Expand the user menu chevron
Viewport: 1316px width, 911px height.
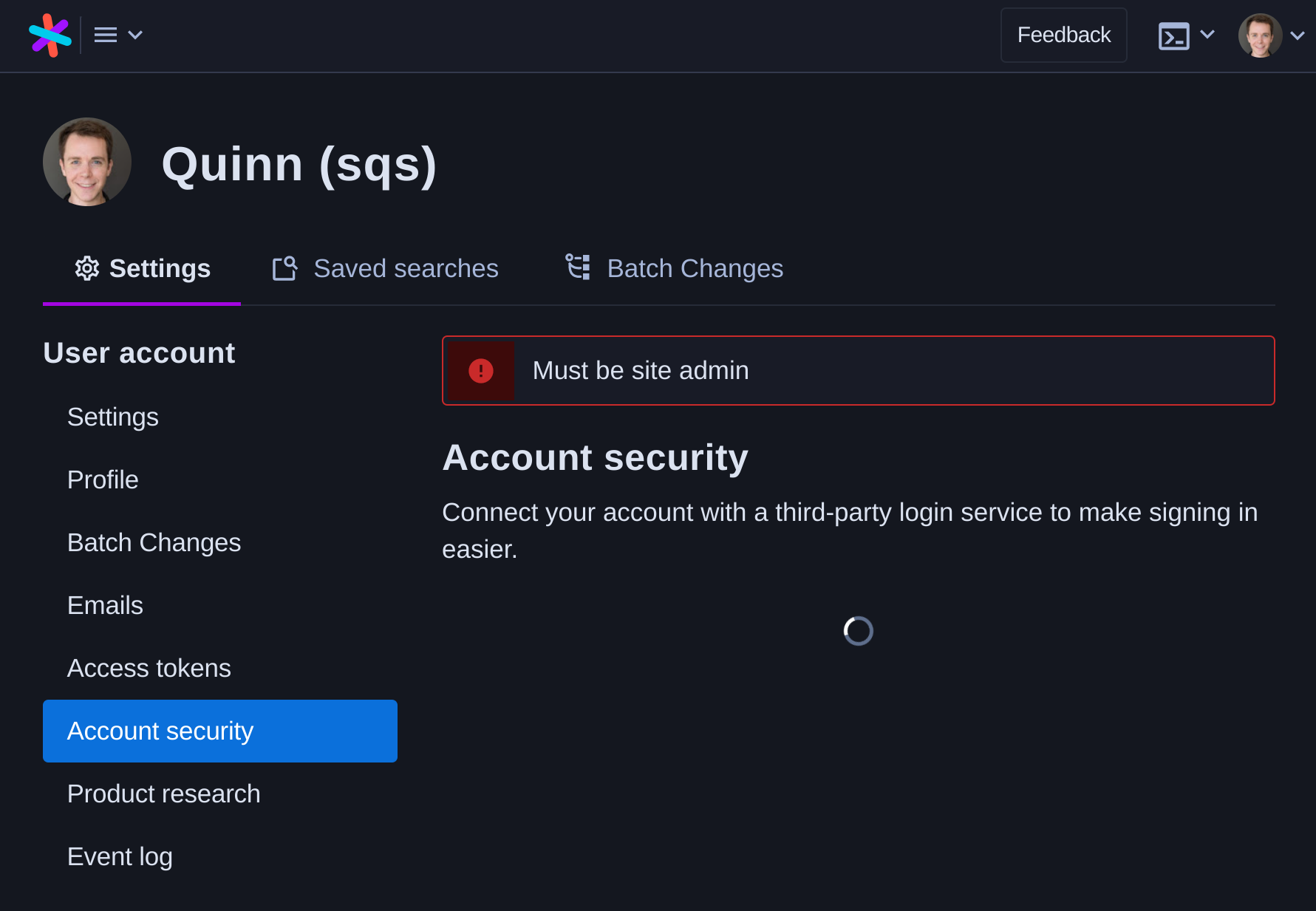1297,35
